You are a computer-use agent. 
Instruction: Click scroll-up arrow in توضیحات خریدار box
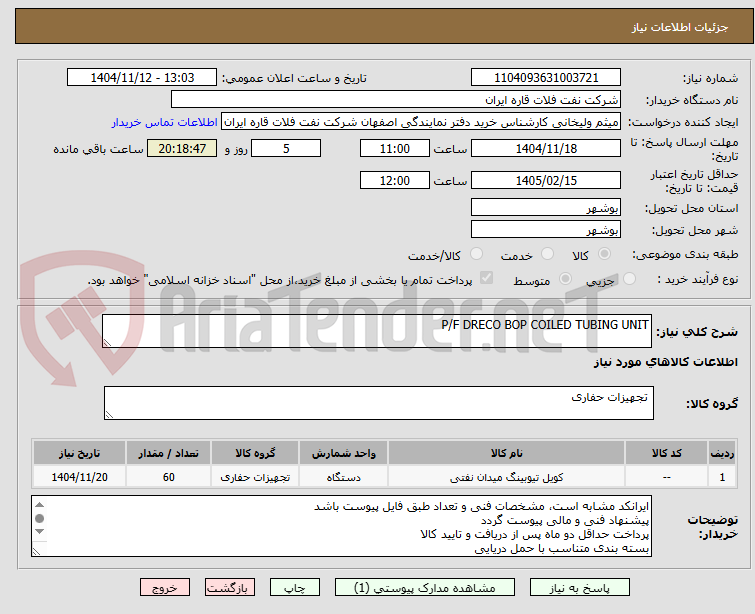39,505
